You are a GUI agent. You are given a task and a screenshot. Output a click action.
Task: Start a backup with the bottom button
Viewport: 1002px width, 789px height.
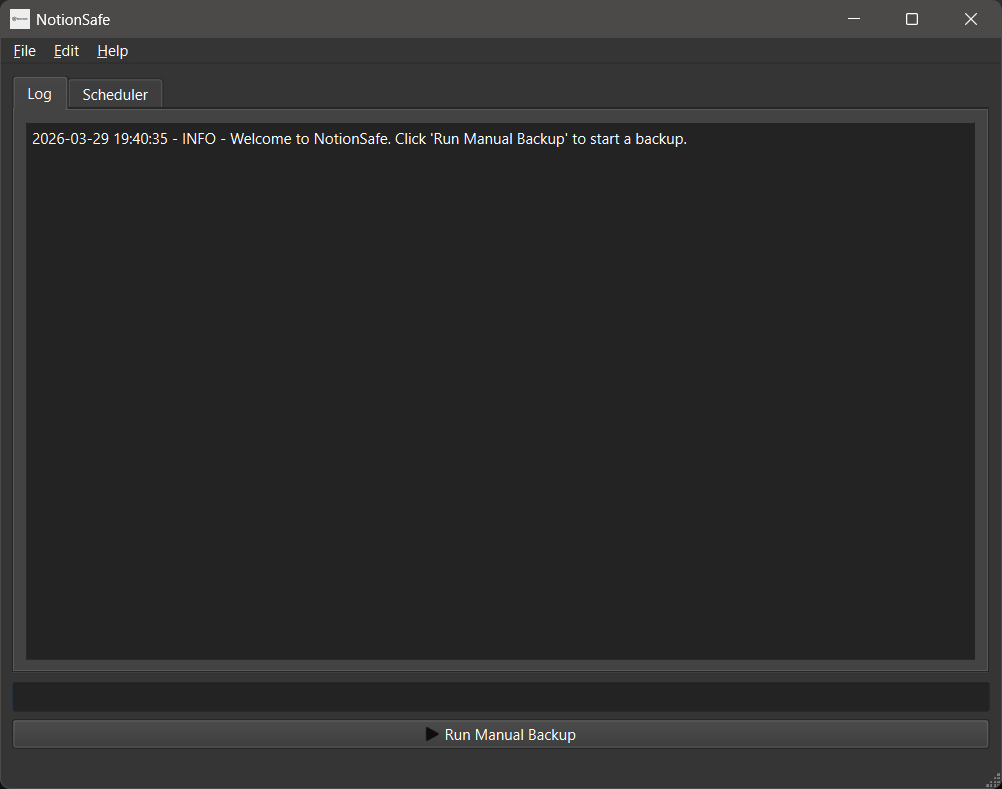[x=500, y=733]
